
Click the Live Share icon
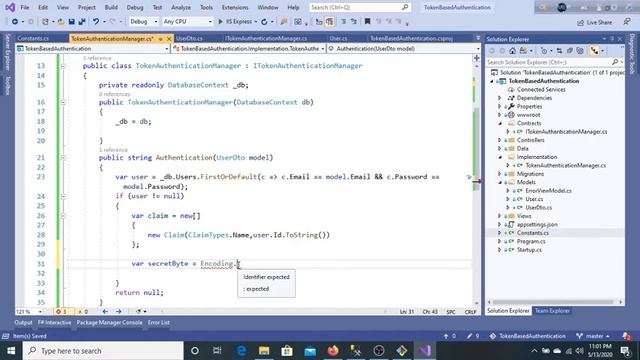580,22
